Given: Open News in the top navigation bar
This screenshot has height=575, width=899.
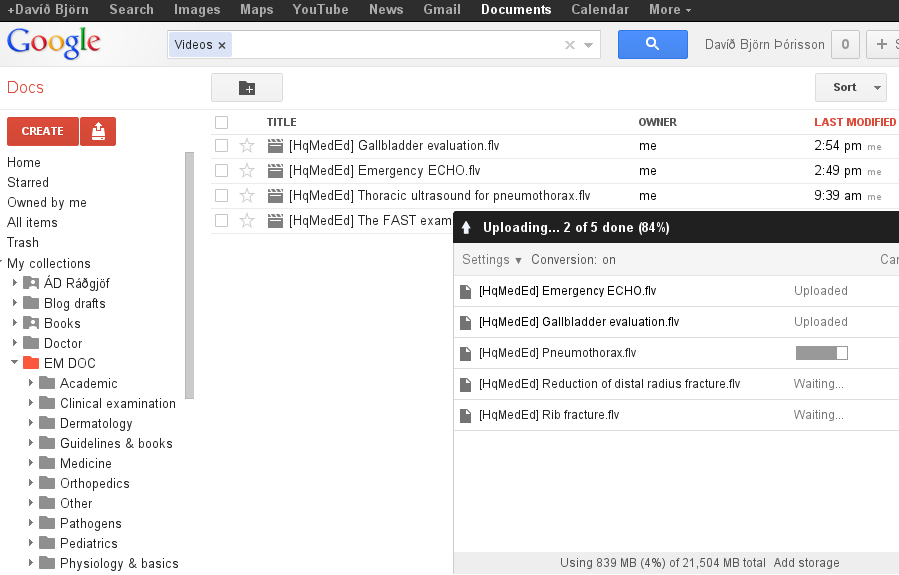Looking at the screenshot, I should tap(386, 10).
